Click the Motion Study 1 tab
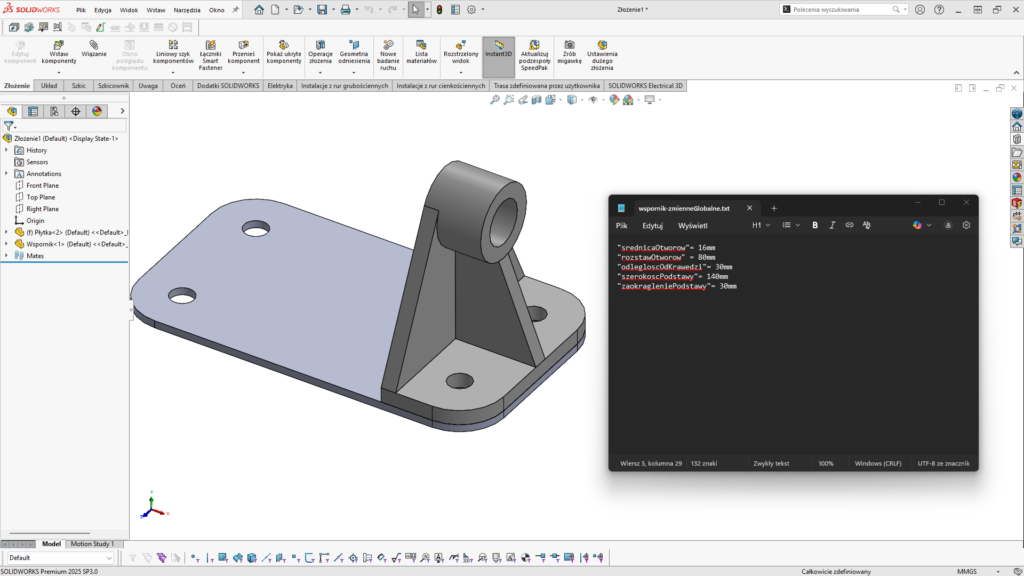 point(91,544)
